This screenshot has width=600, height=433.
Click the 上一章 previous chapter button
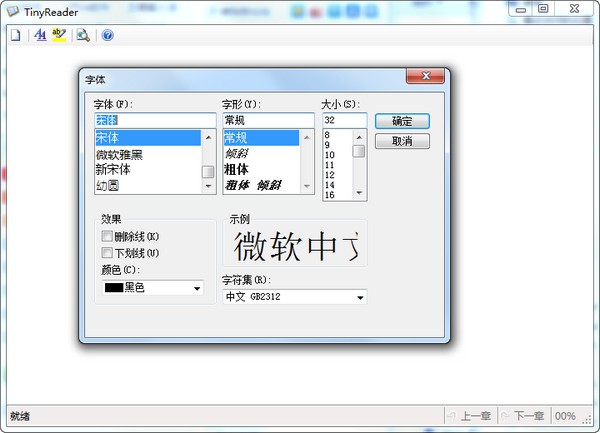tap(471, 416)
